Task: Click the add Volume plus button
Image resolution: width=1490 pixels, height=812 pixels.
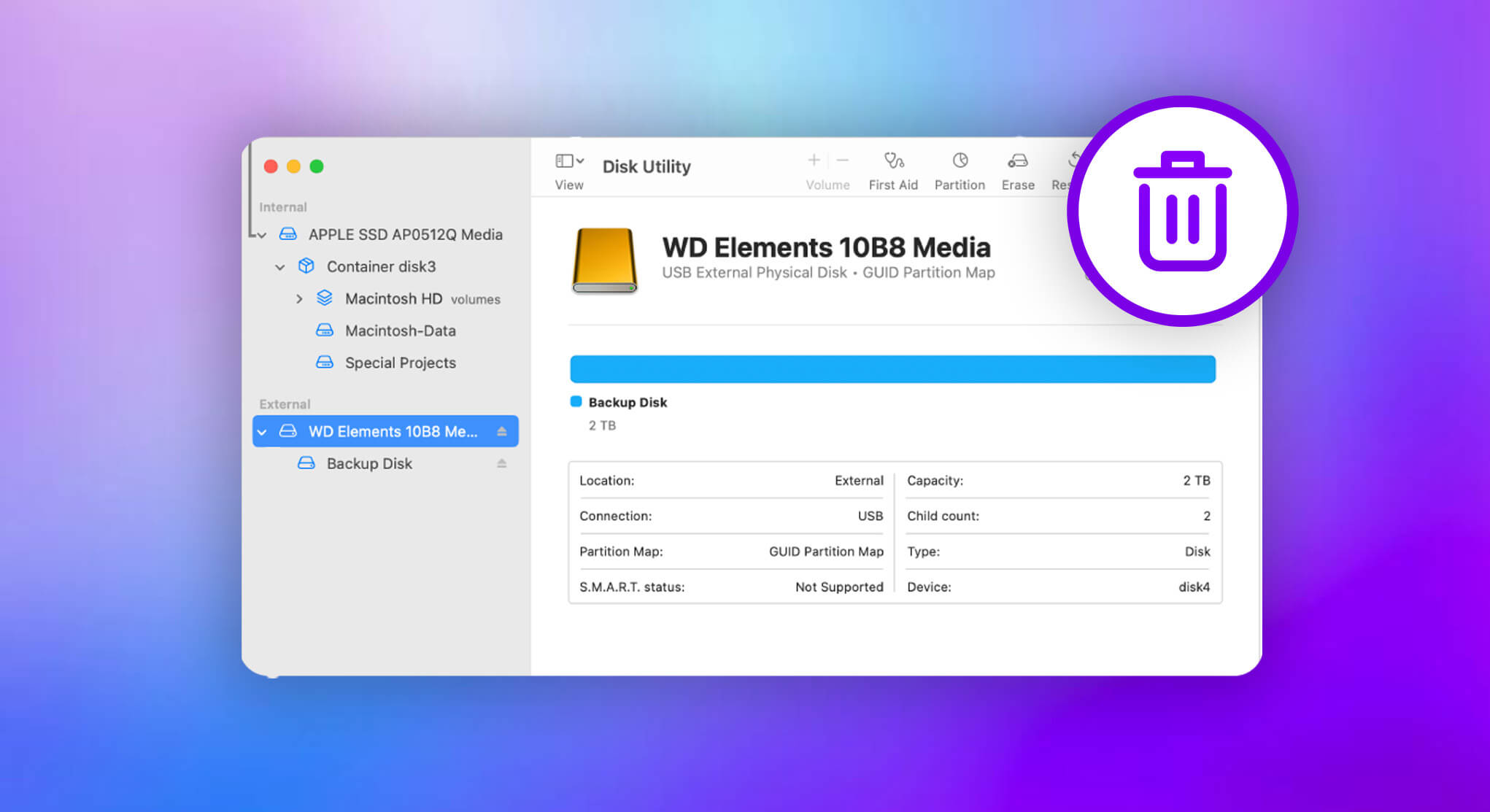Action: 814,160
